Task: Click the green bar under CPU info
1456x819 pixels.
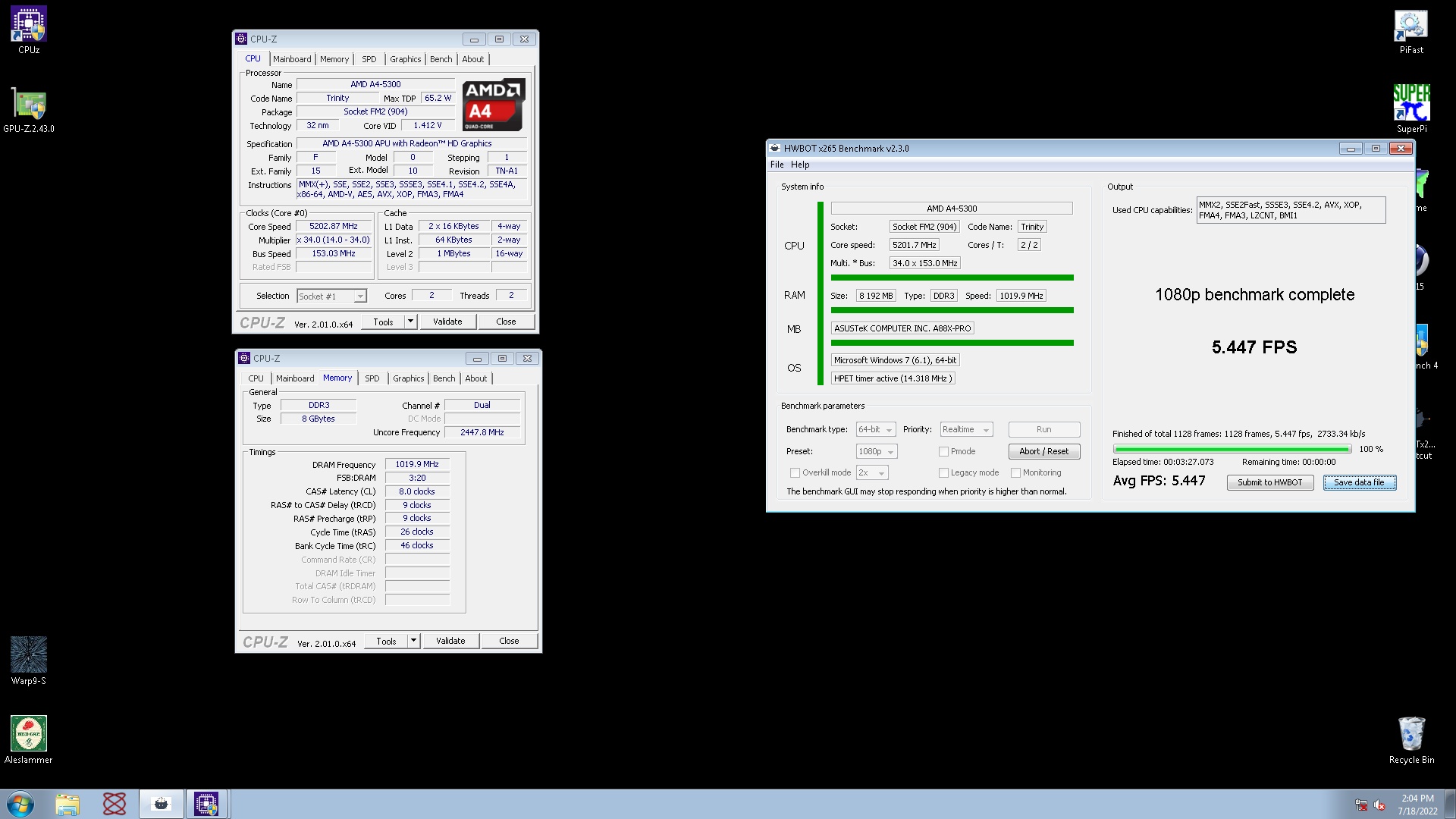Action: coord(952,278)
